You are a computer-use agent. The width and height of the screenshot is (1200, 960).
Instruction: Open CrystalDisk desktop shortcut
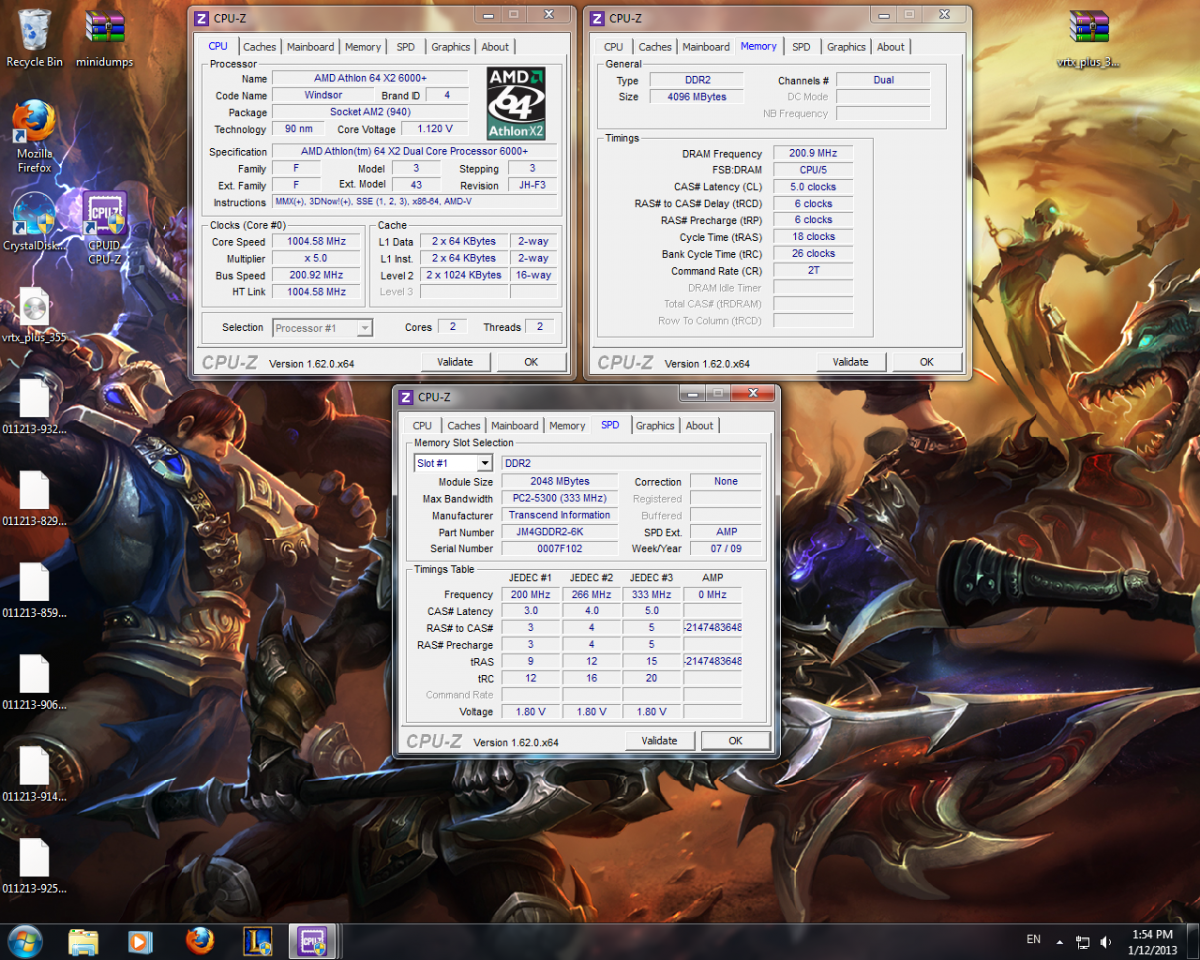34,222
